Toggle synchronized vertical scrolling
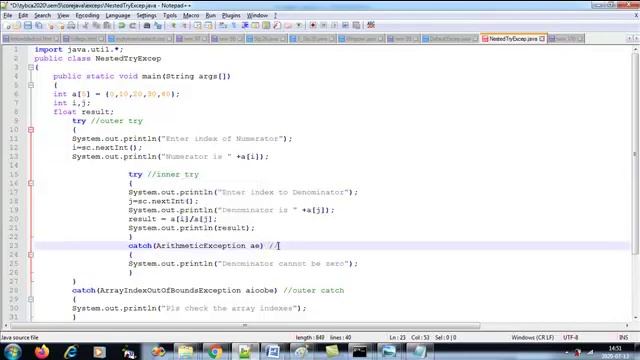Image resolution: width=640 pixels, height=360 pixels. tap(198, 25)
